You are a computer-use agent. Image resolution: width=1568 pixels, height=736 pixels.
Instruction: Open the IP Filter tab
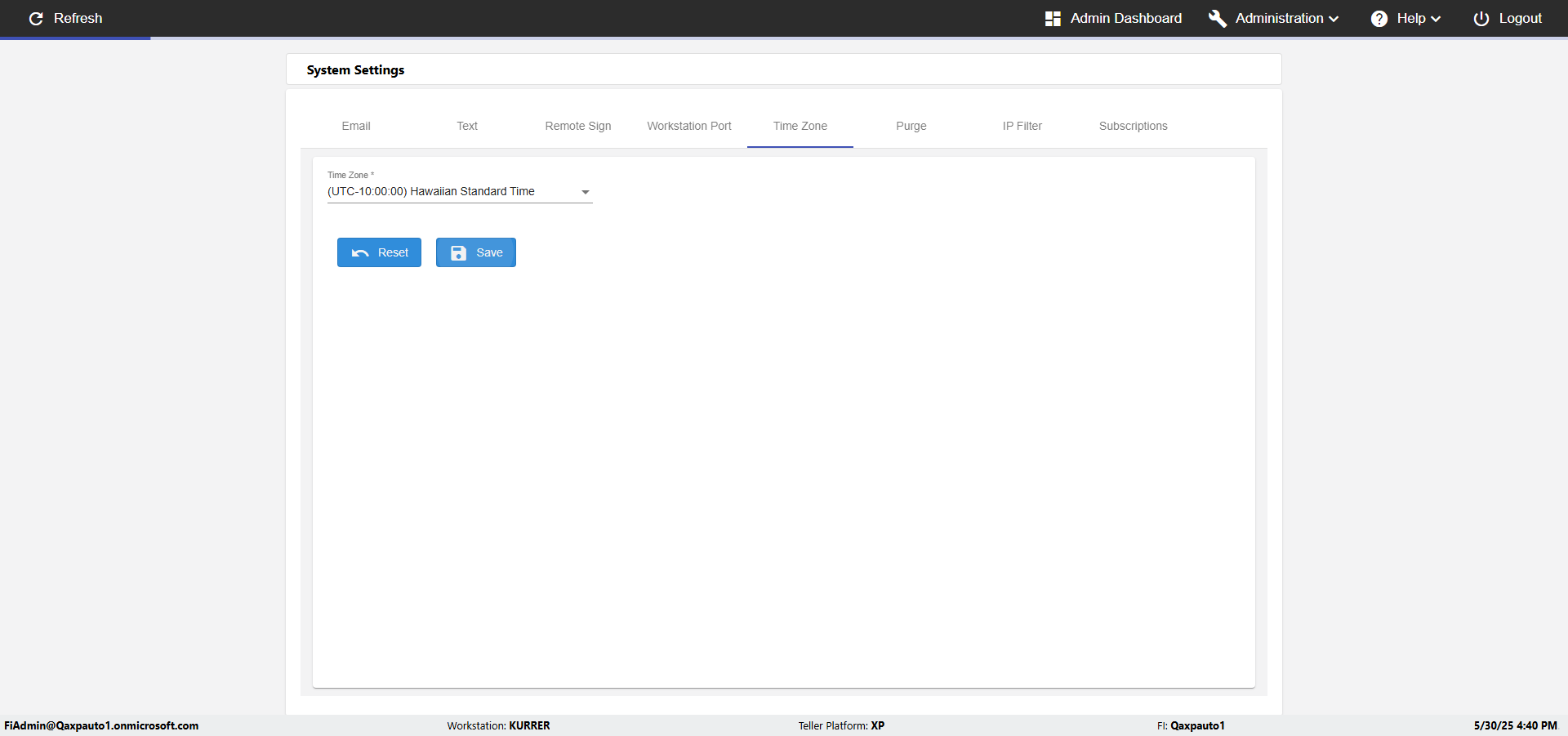pyautogui.click(x=1022, y=126)
